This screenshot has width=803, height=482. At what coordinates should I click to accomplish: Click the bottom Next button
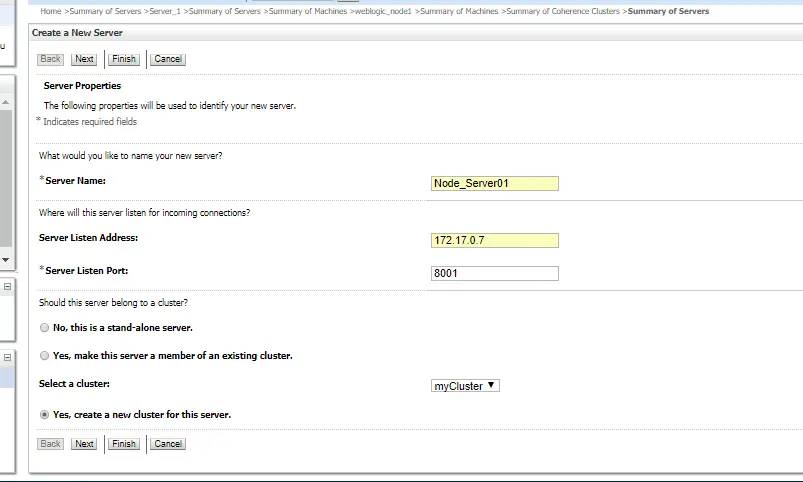click(84, 444)
